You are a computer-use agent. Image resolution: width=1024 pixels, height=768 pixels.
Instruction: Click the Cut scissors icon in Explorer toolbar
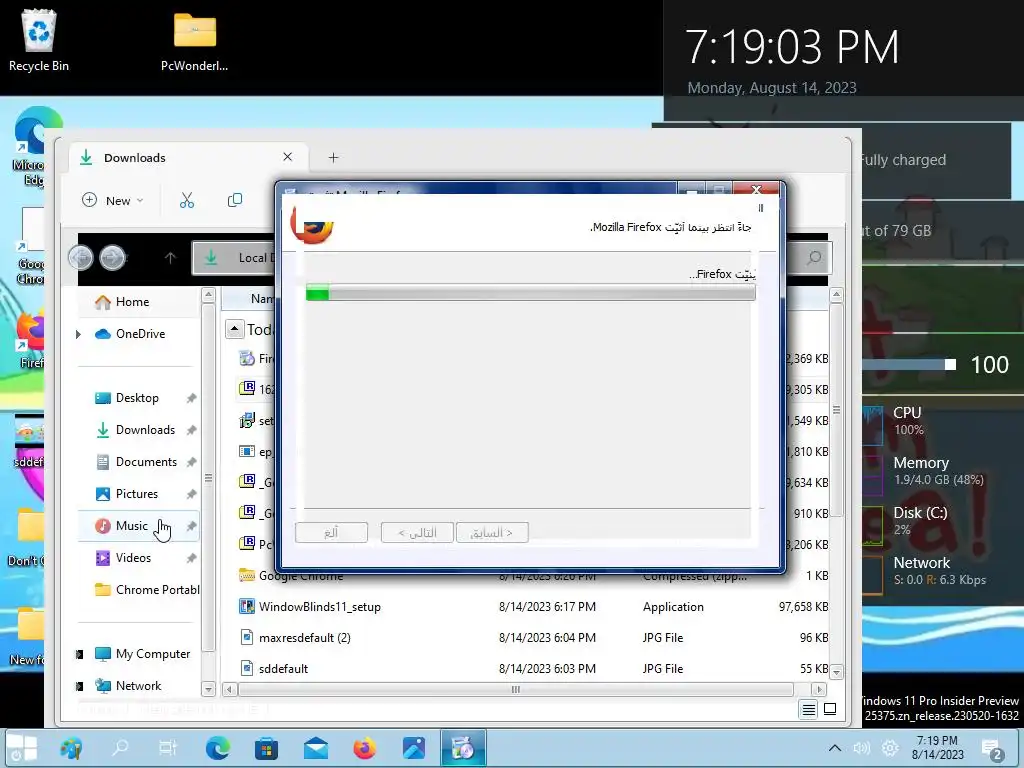[x=187, y=200]
